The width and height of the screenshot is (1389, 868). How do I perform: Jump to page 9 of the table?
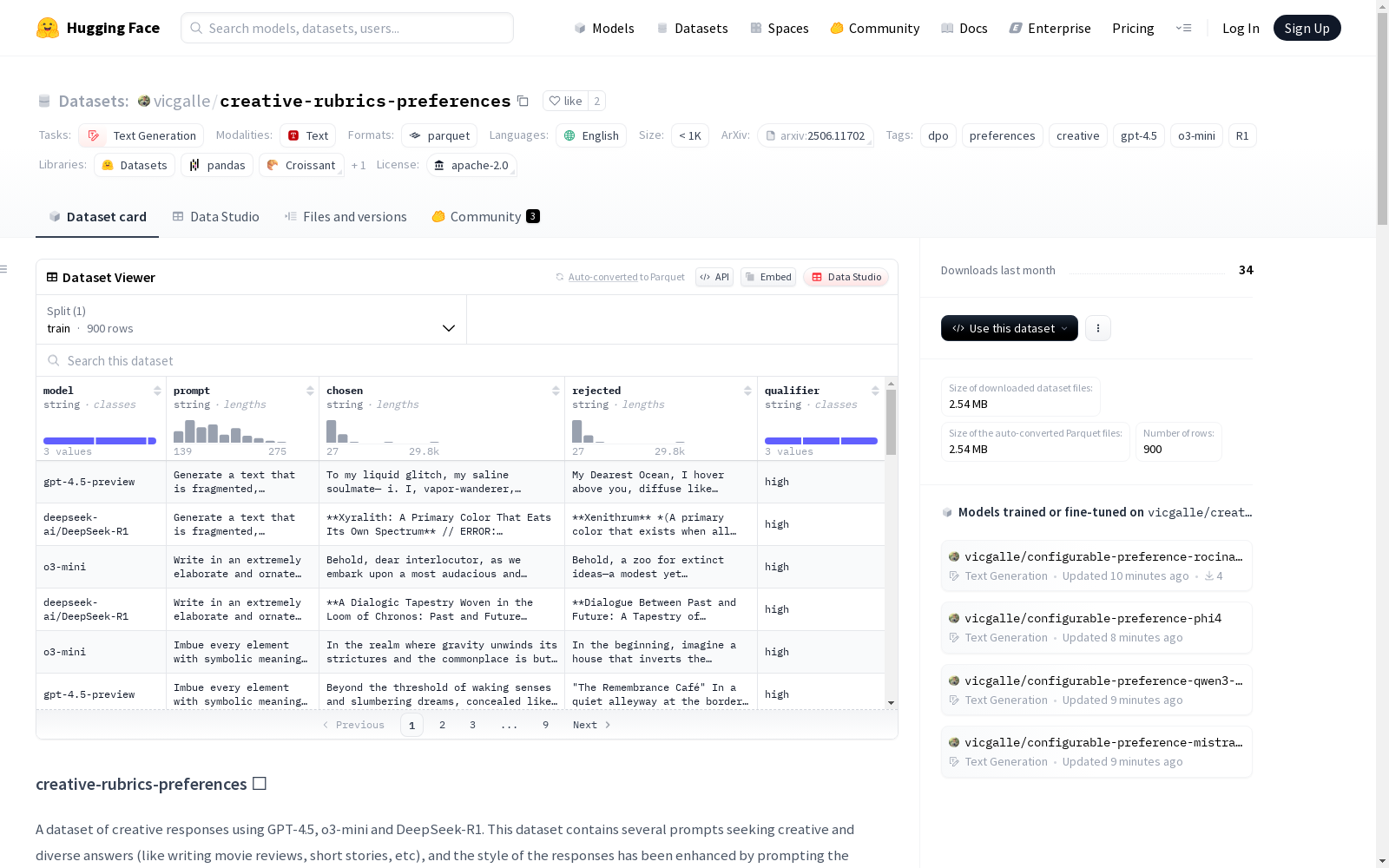[545, 725]
